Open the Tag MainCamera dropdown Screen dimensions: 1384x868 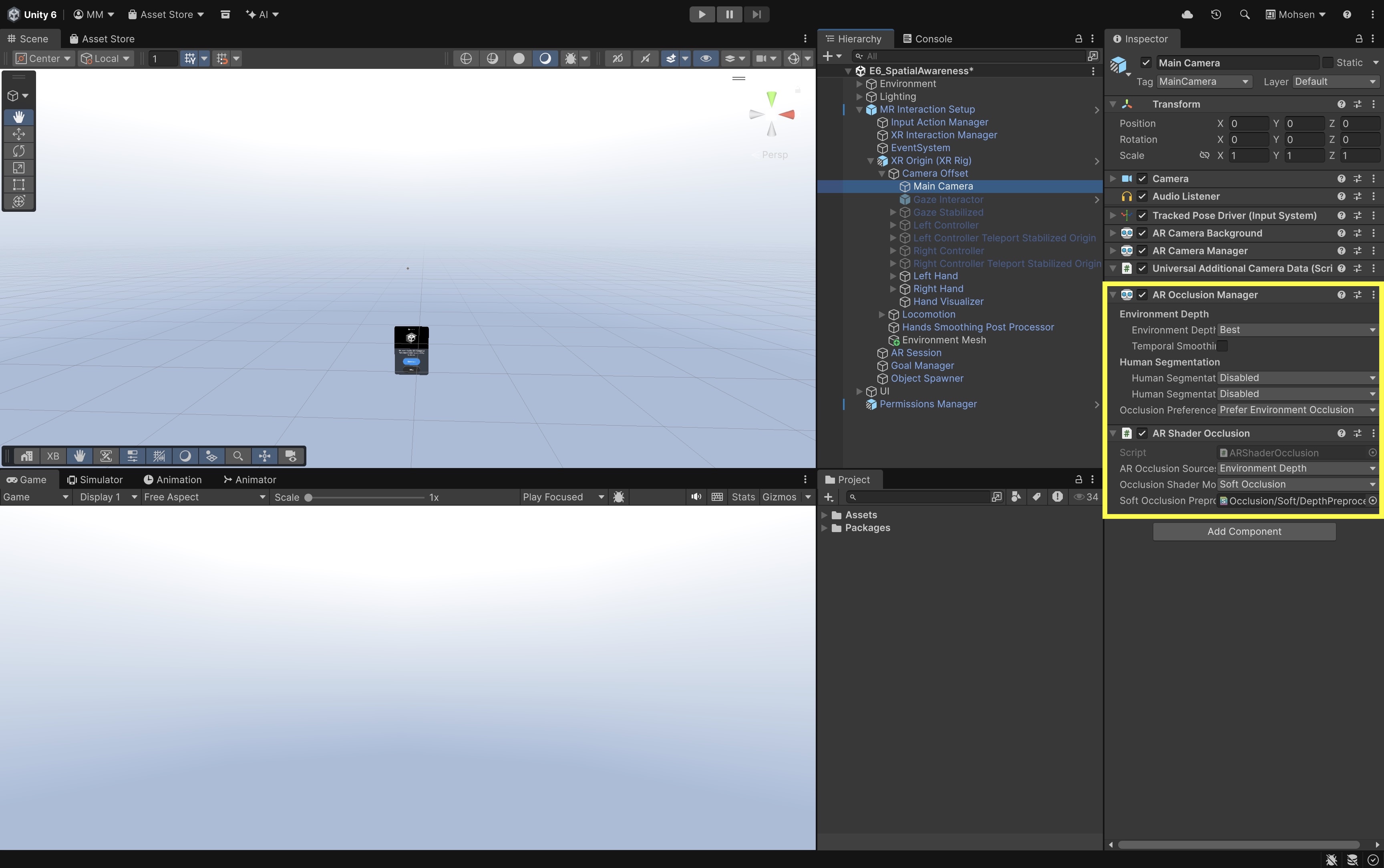click(1204, 82)
